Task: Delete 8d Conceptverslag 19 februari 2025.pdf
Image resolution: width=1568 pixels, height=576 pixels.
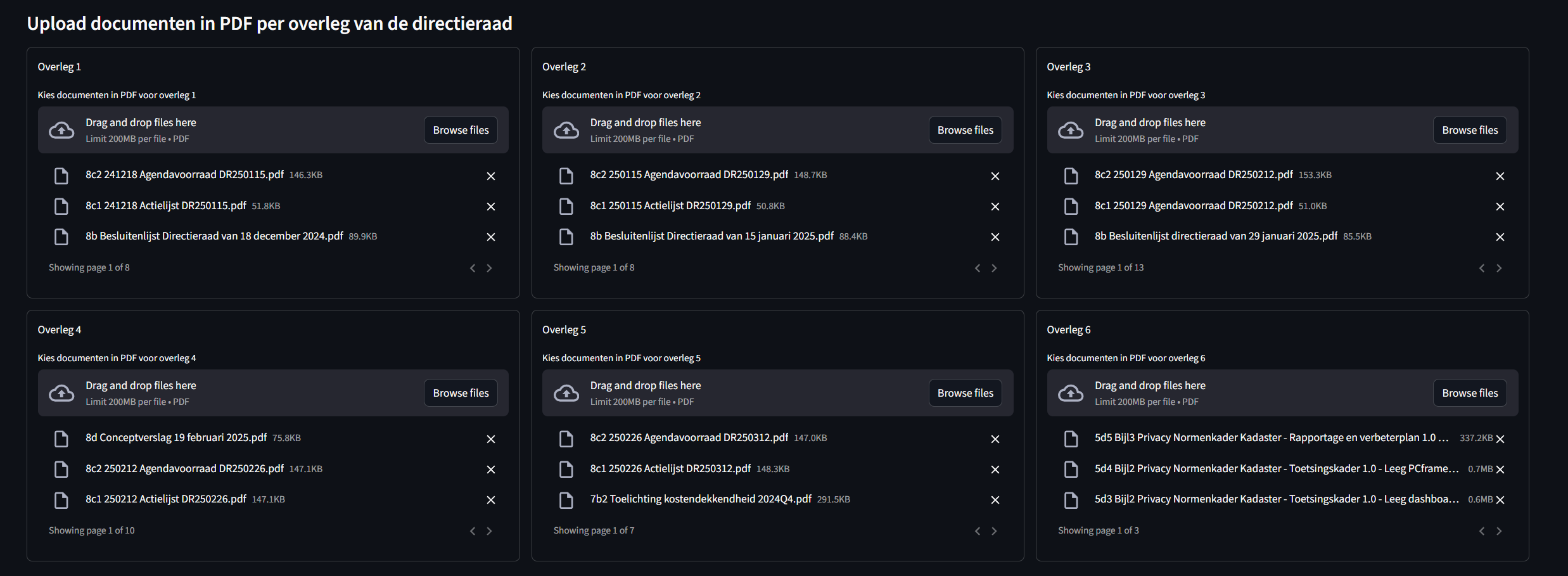Action: [x=490, y=439]
